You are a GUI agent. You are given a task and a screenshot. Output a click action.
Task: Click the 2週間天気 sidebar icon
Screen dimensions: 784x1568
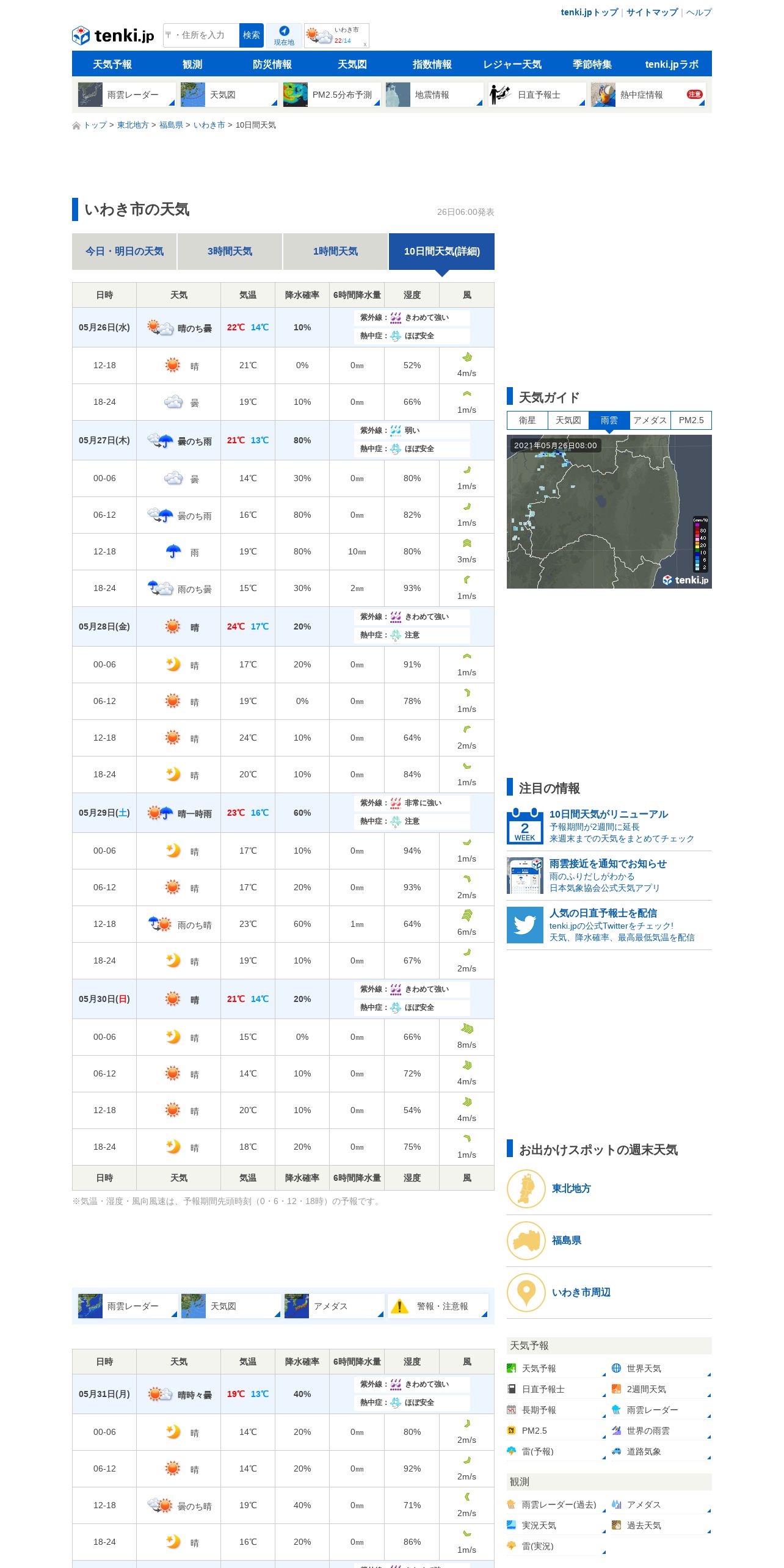(616, 1389)
